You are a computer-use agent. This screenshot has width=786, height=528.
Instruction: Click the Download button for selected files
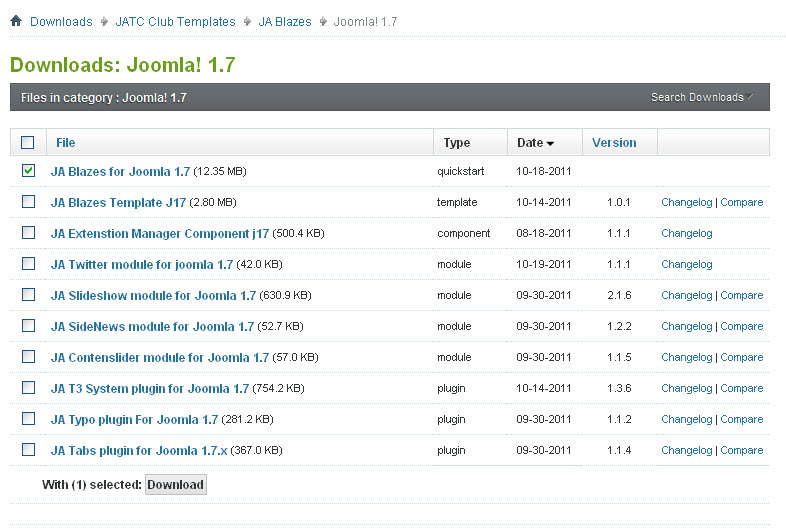pos(175,484)
